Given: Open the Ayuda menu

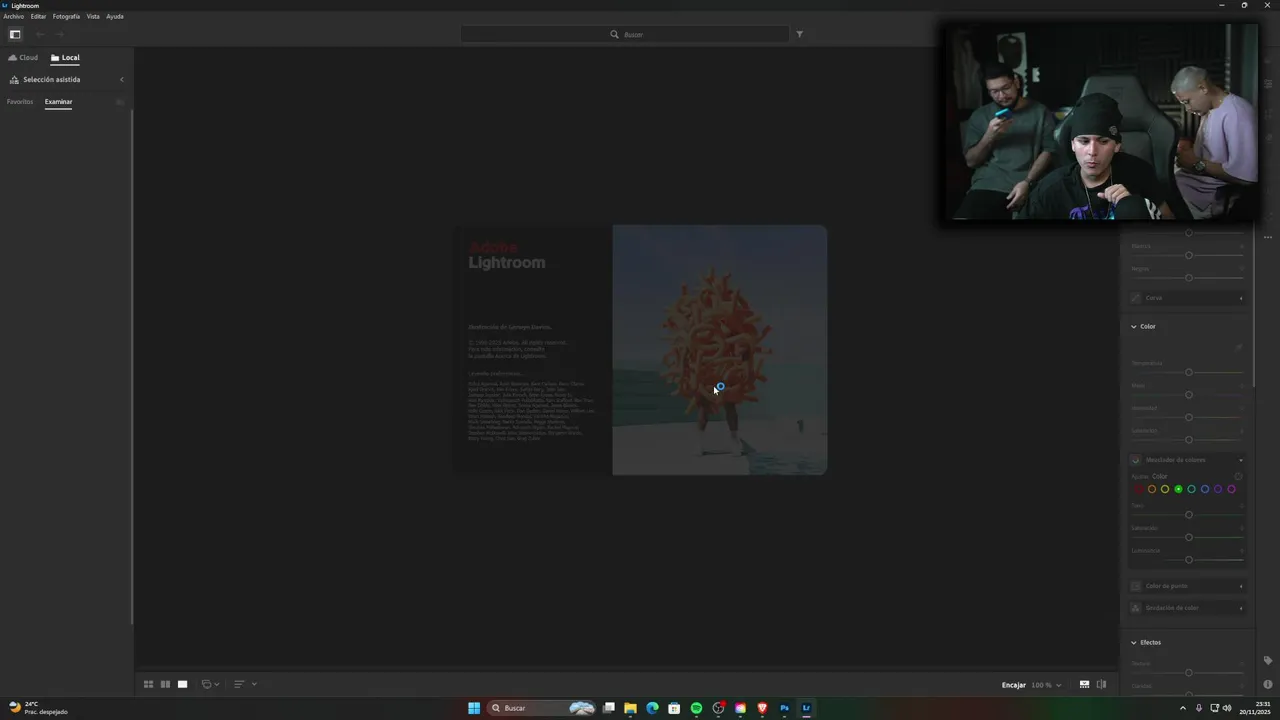Looking at the screenshot, I should tap(115, 16).
